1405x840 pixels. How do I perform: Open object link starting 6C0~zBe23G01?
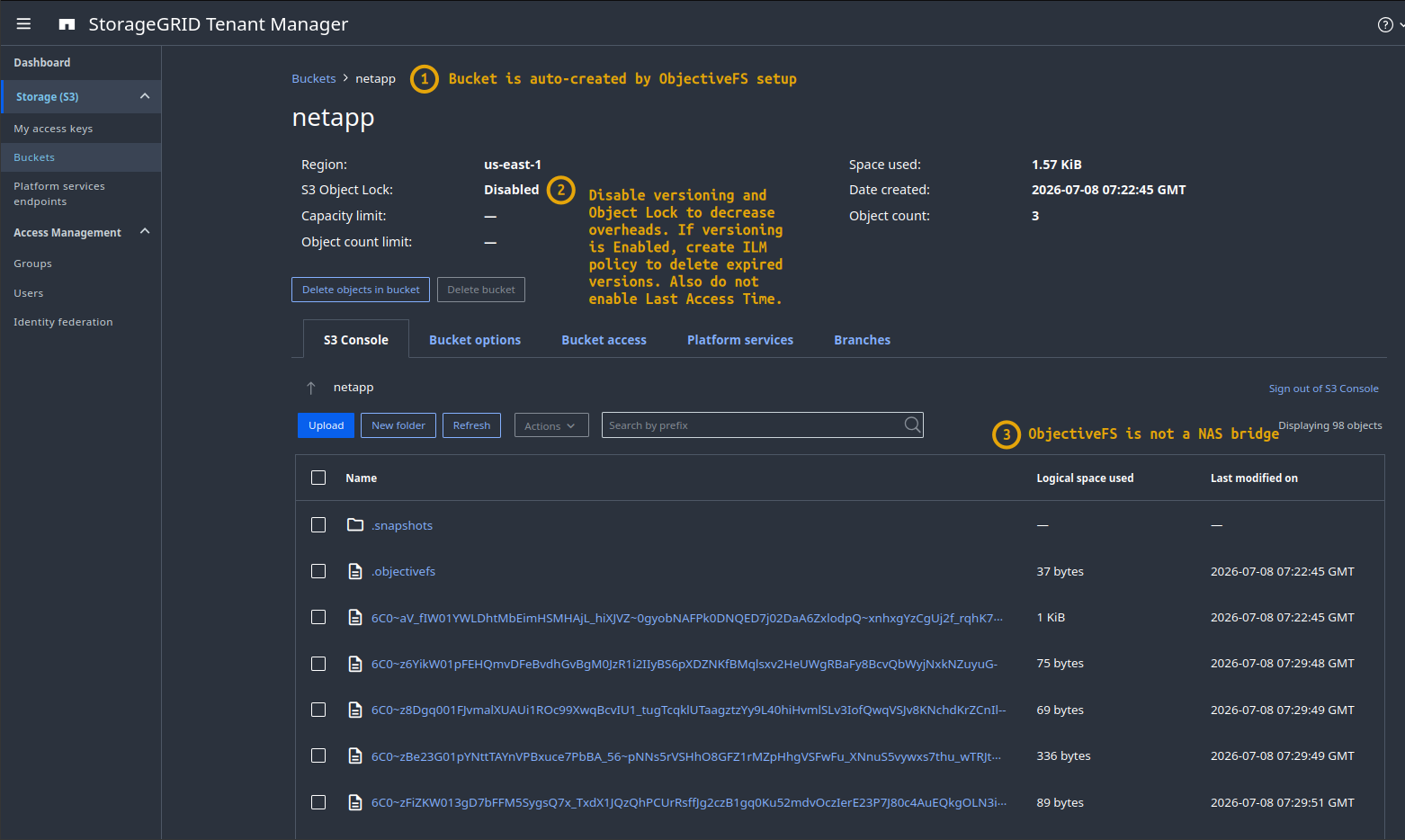click(x=686, y=756)
